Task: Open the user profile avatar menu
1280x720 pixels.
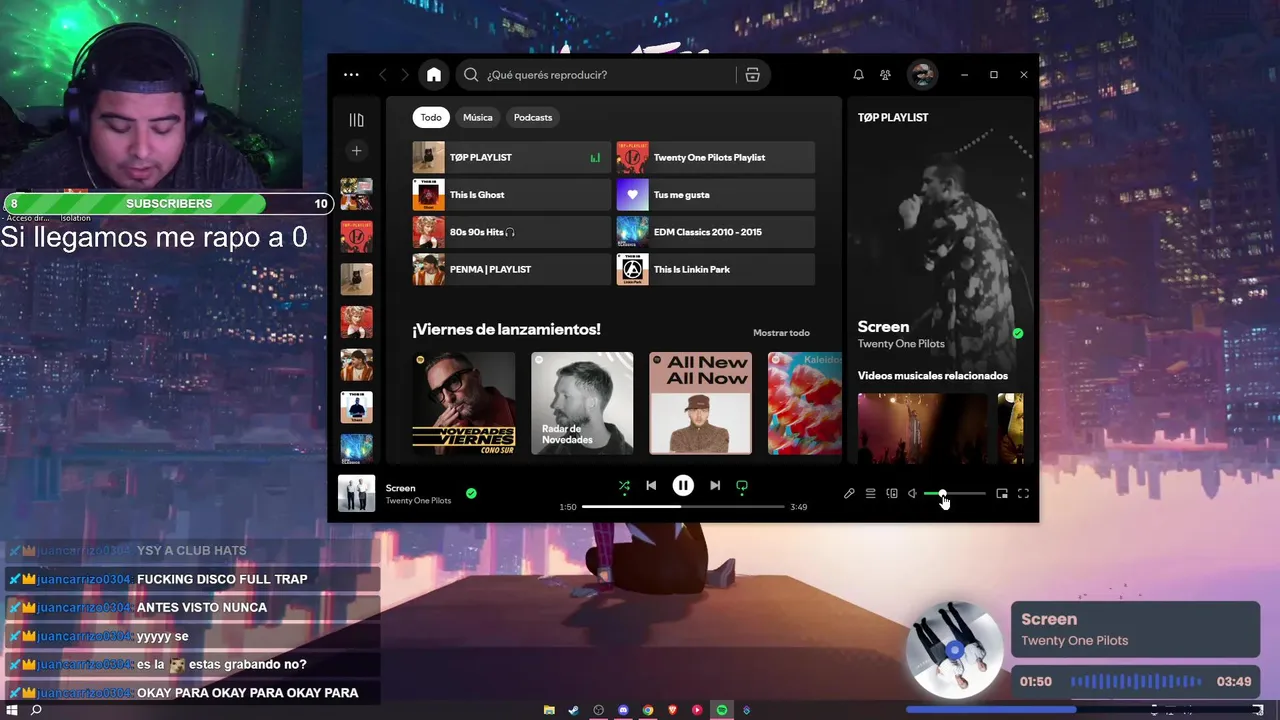Action: click(921, 75)
